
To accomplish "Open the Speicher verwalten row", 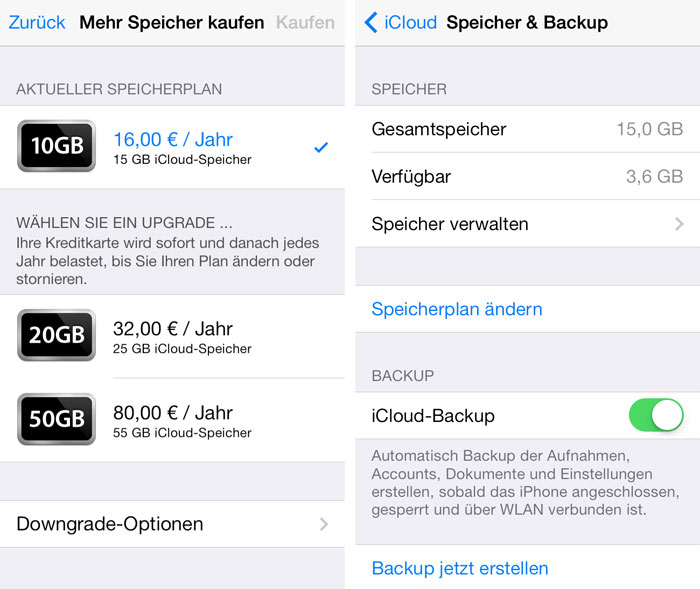I will click(528, 224).
